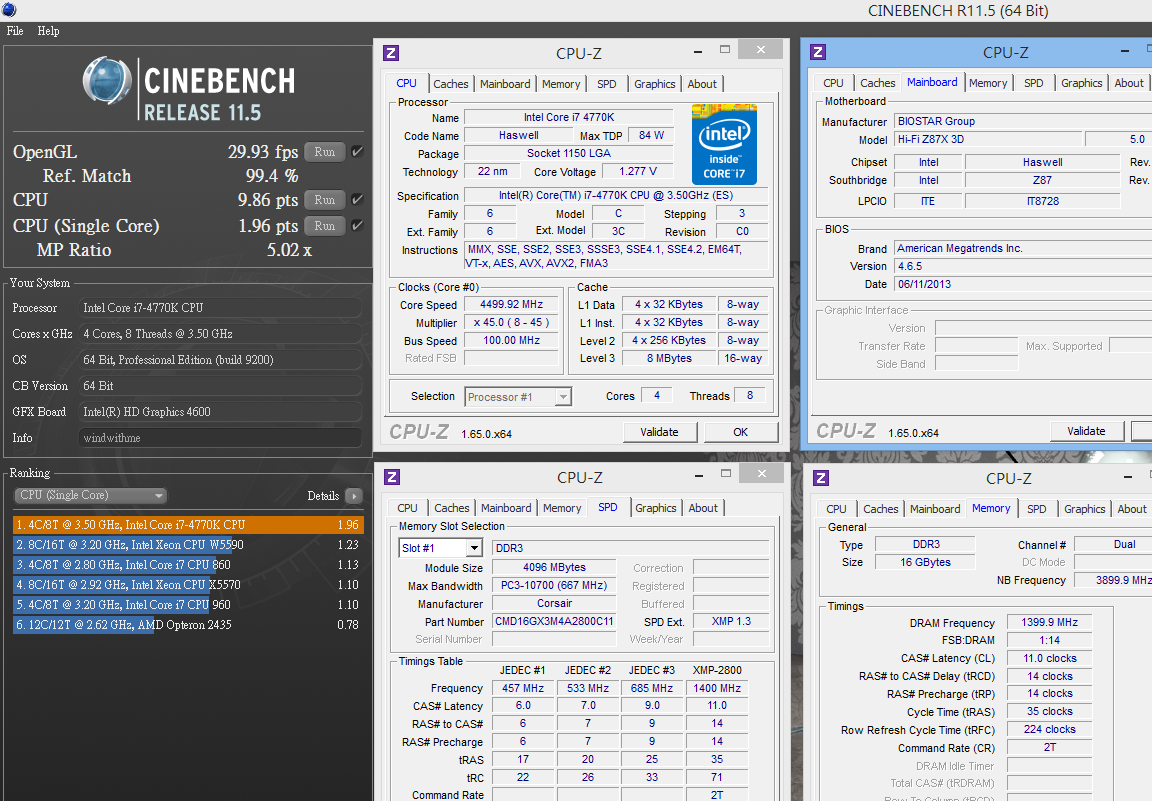
Task: Open the CPU (Single Core) ranking dropdown
Action: (x=90, y=496)
